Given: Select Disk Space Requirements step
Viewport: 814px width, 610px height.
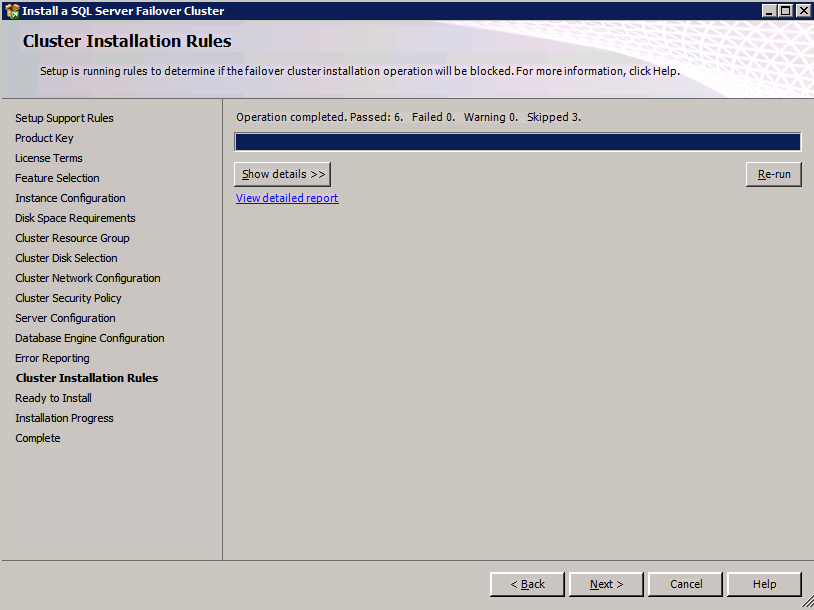Looking at the screenshot, I should click(x=75, y=218).
